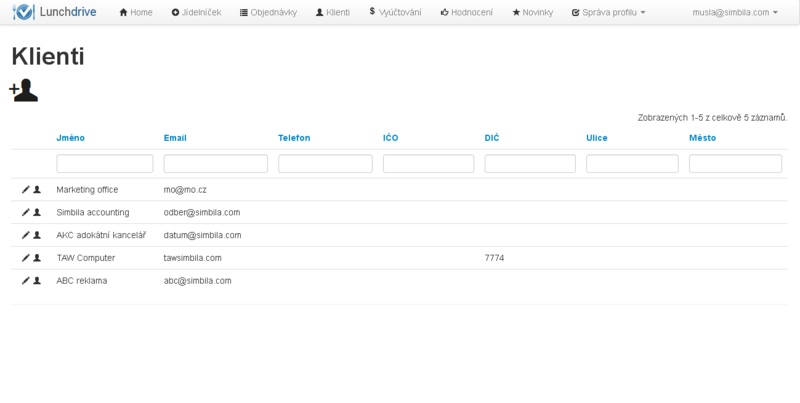Click the add new client icon

tap(24, 90)
